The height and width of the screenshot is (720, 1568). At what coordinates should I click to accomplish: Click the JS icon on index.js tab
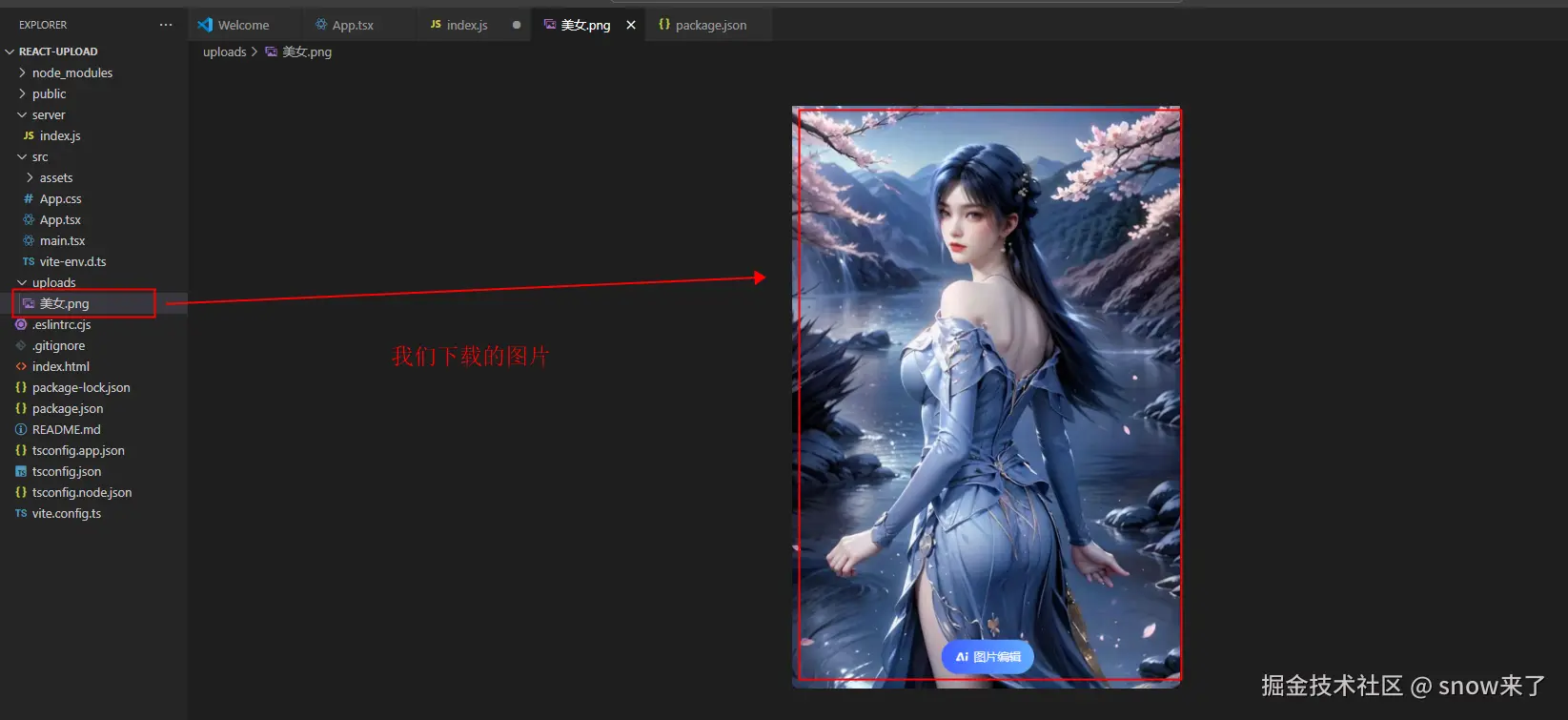tap(436, 24)
